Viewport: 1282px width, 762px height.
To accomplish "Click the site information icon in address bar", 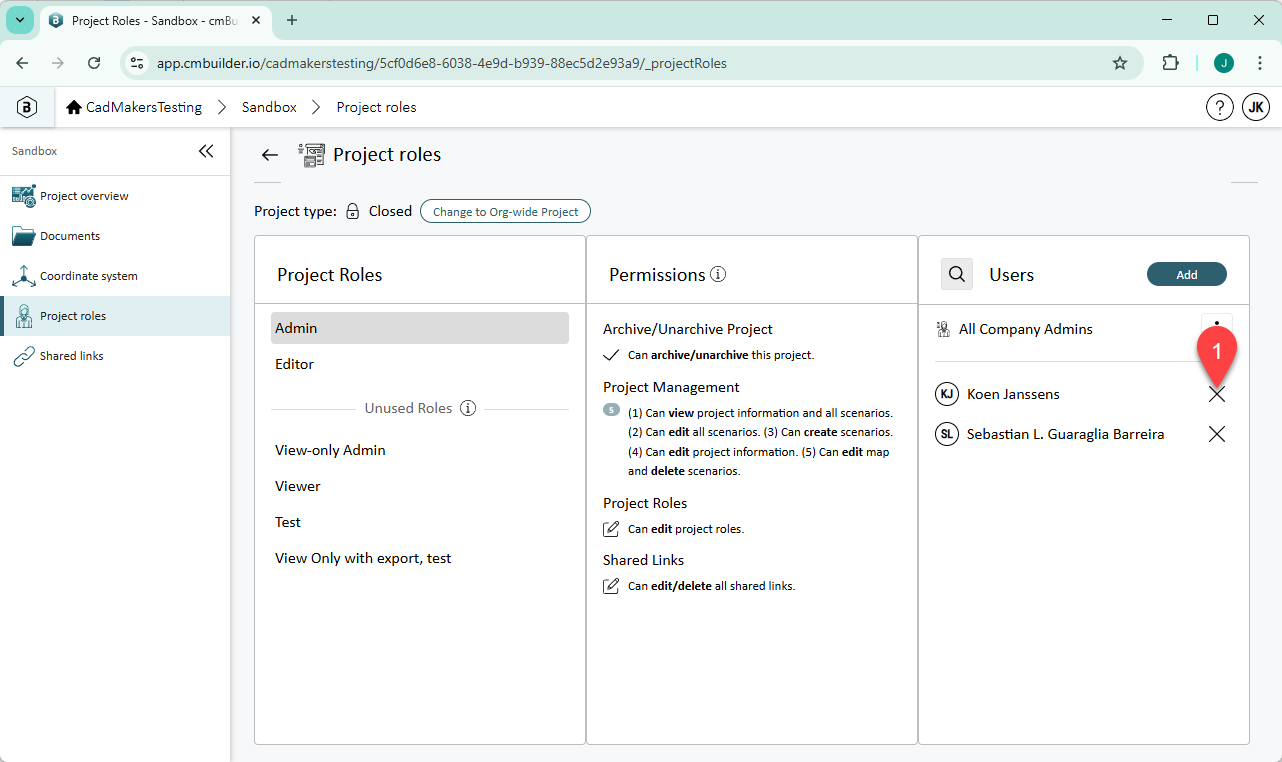I will click(138, 63).
